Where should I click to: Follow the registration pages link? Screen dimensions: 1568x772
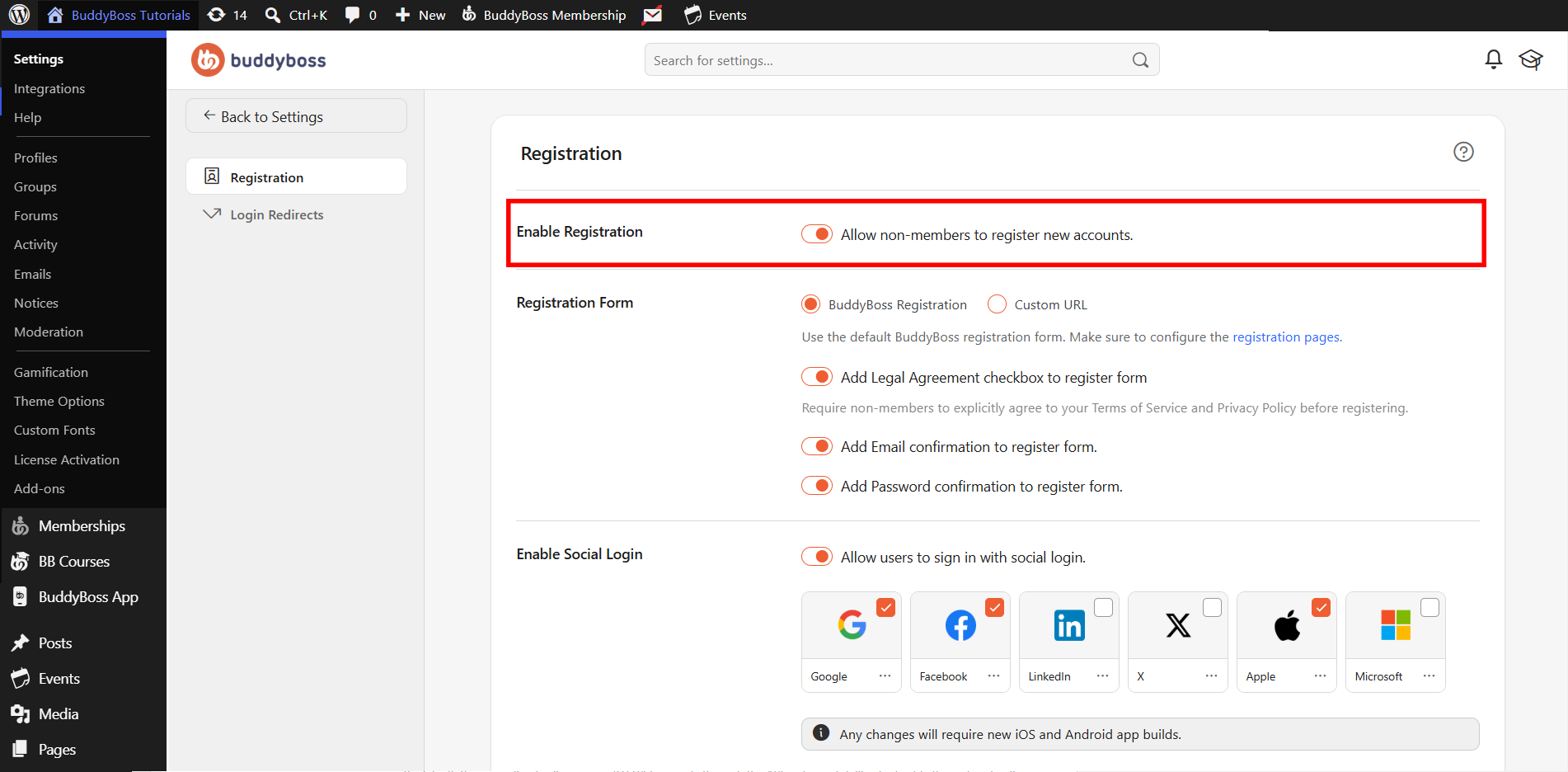point(1286,337)
